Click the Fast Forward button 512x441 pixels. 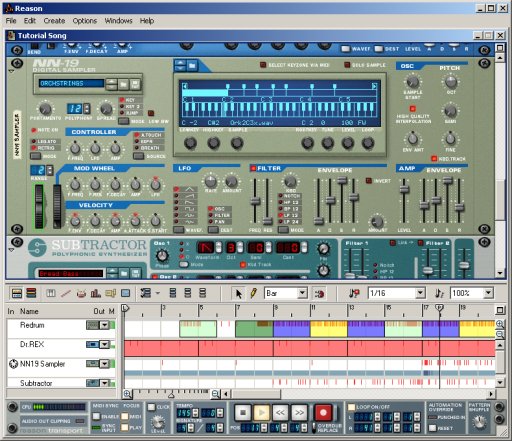[x=299, y=413]
